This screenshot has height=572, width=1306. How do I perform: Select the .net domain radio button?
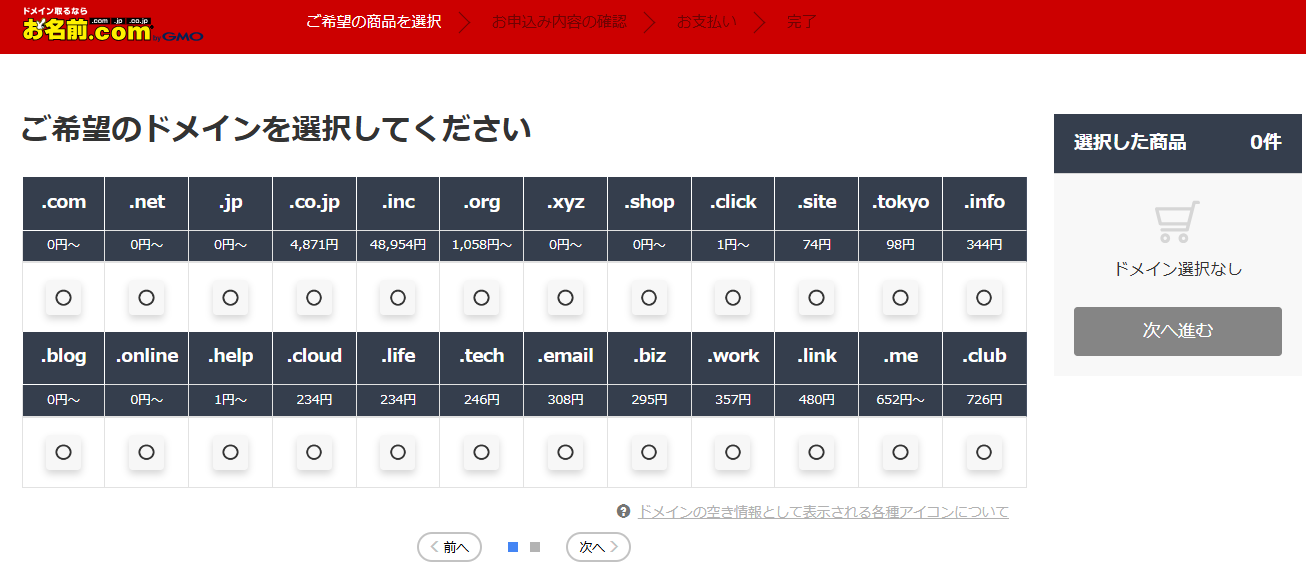click(x=146, y=297)
